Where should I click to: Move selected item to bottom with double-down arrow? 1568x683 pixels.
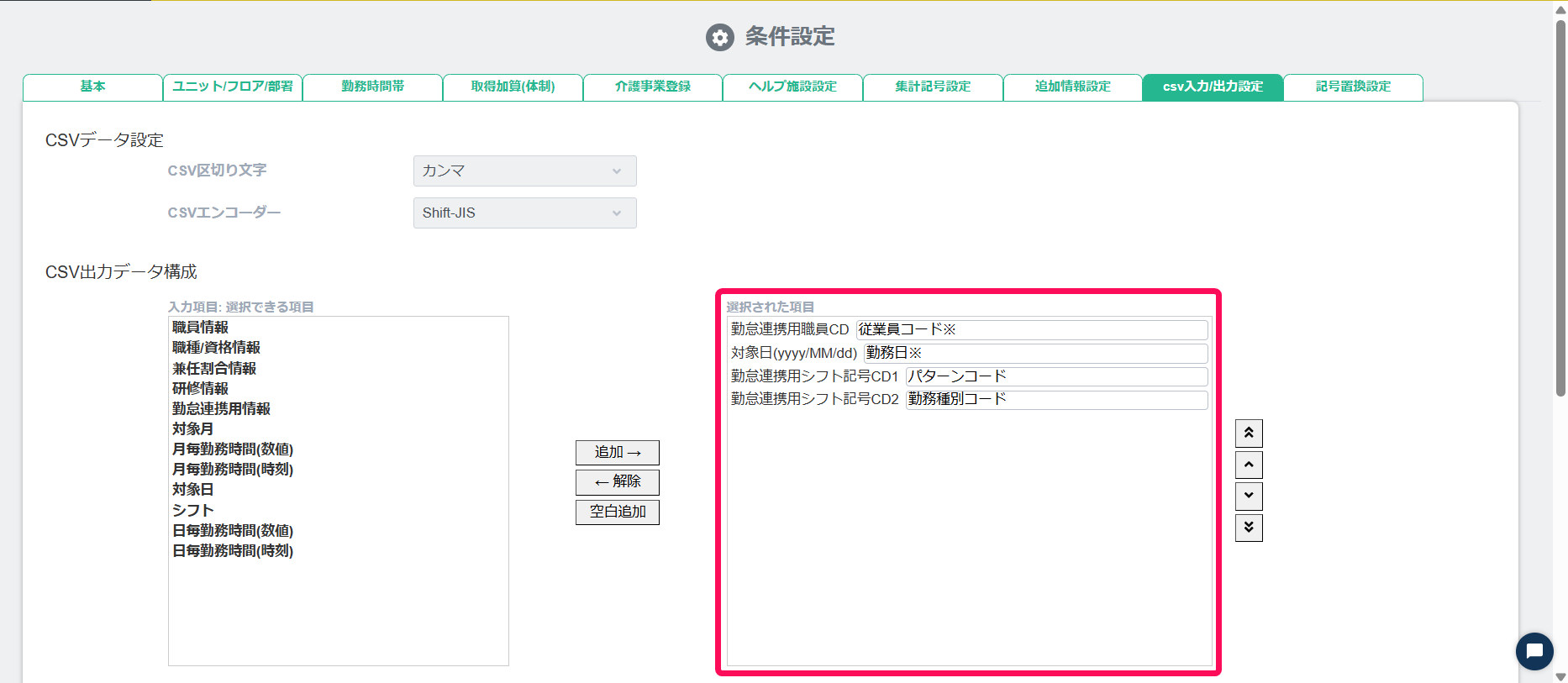click(x=1249, y=528)
